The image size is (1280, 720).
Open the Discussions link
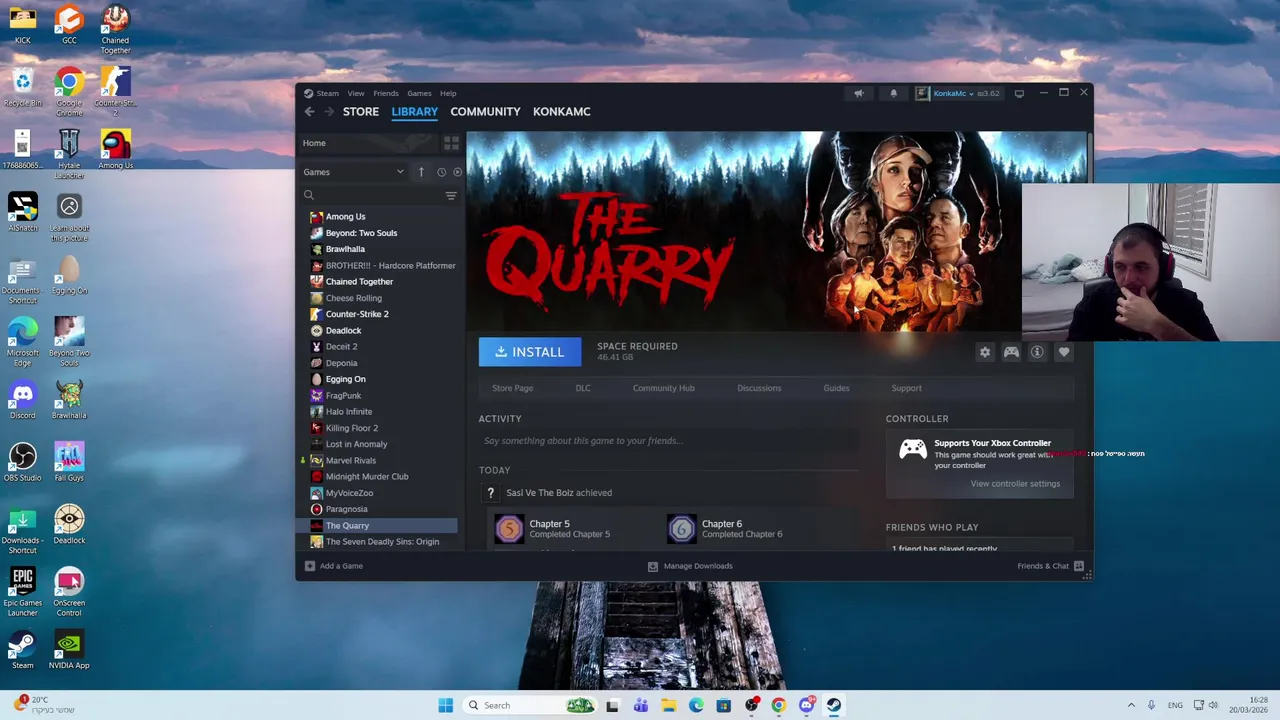coord(759,388)
